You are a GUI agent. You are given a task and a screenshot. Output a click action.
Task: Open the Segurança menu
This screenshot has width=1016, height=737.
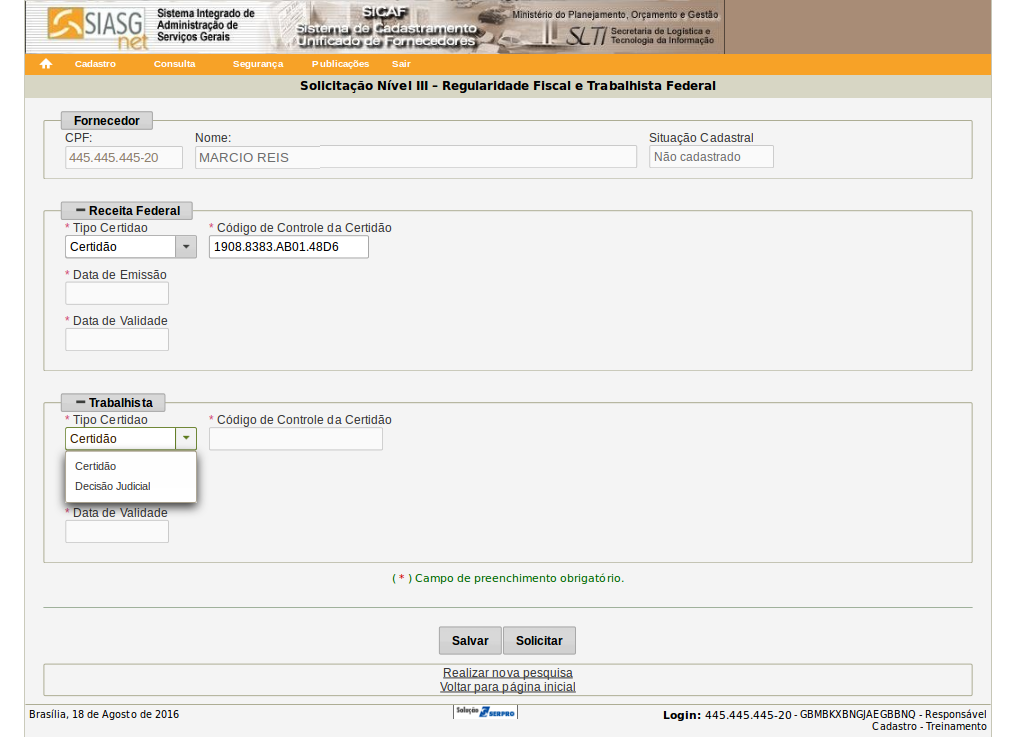[258, 64]
